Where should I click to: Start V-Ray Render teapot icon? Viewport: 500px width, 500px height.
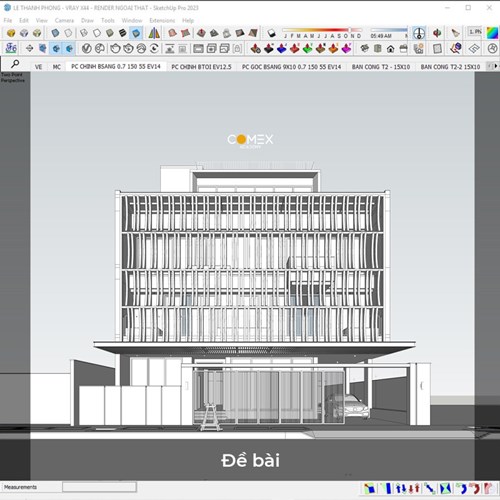115,48
